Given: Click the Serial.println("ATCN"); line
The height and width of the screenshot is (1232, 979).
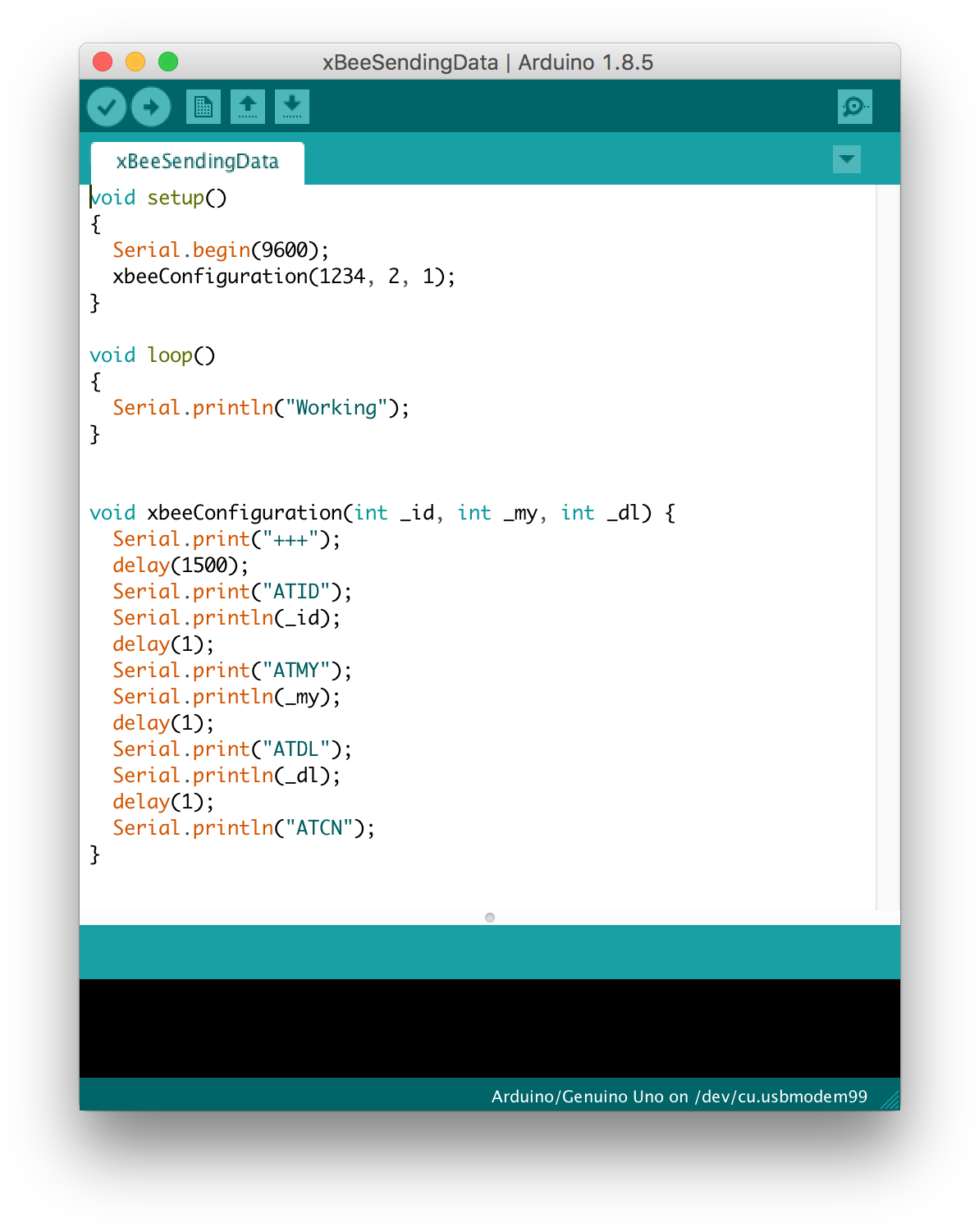Looking at the screenshot, I should coord(244,828).
